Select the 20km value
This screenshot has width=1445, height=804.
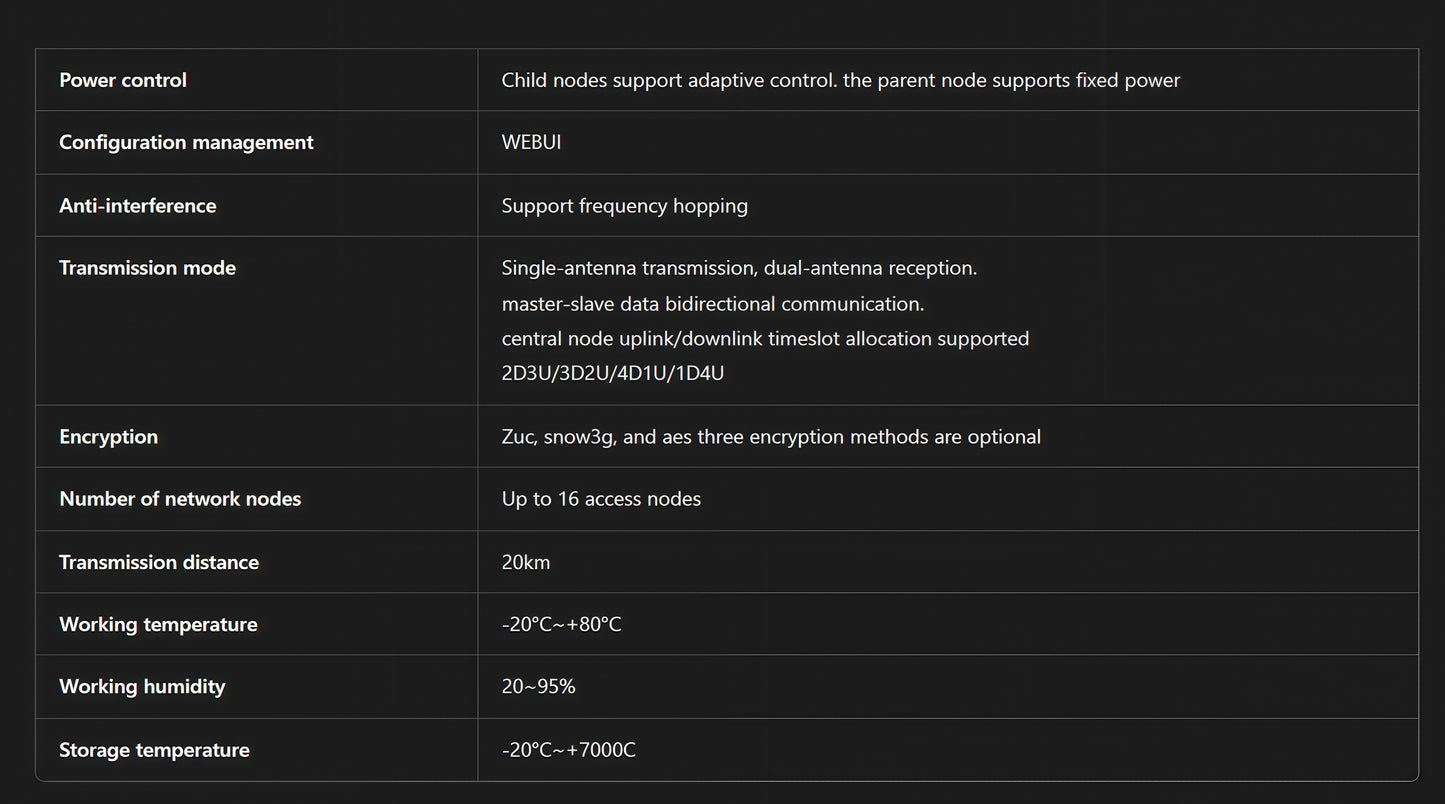[526, 562]
